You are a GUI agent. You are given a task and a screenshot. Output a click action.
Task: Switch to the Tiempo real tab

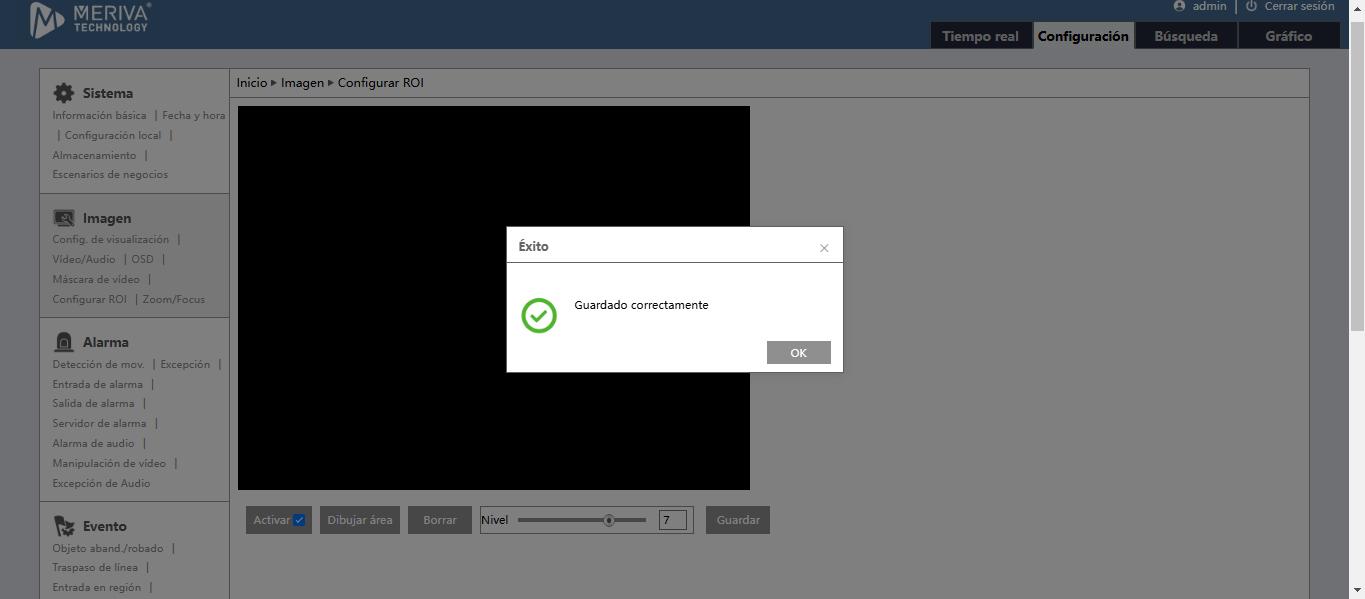[x=983, y=35]
